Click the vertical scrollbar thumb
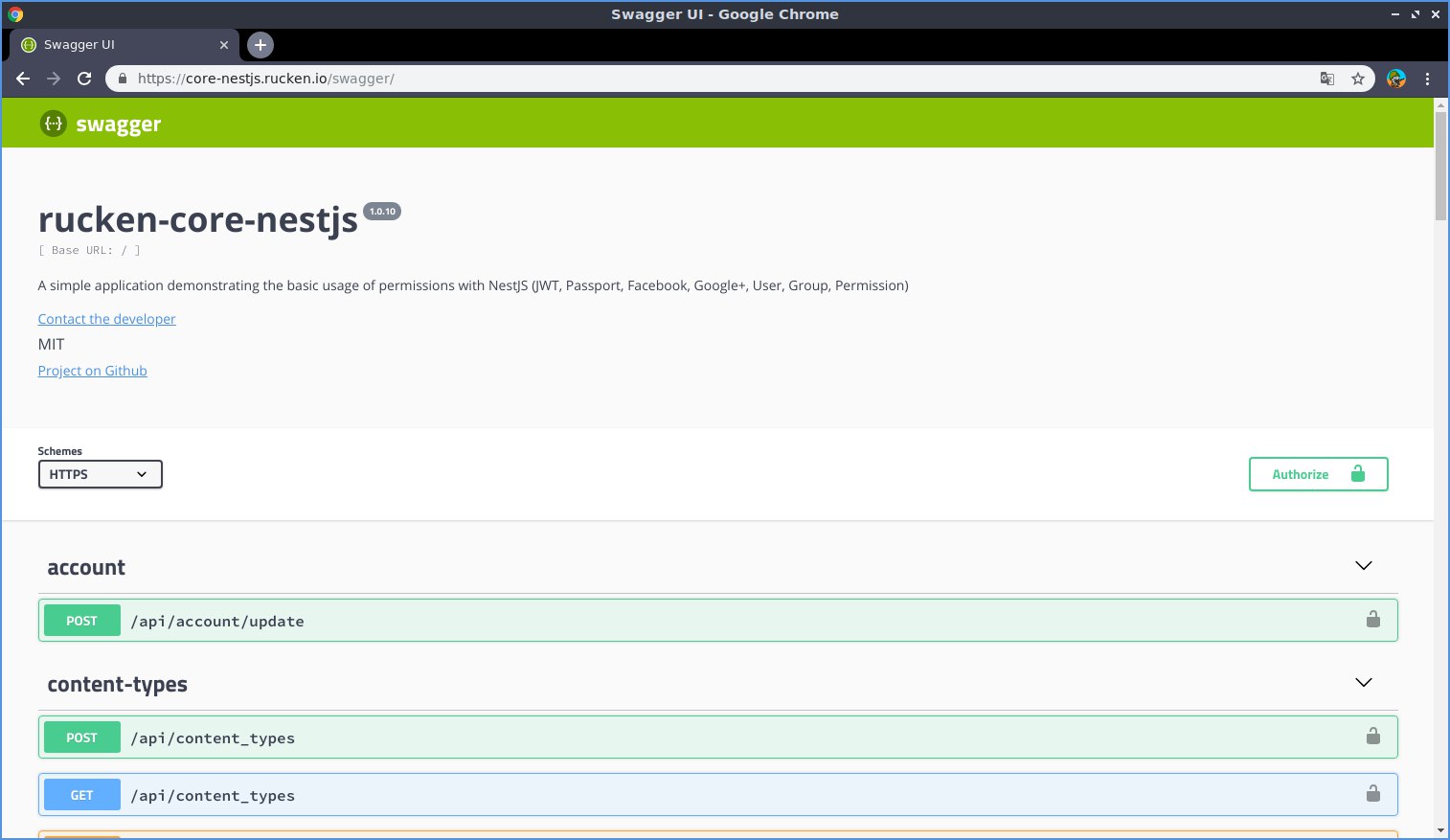This screenshot has height=840, width=1450. click(1440, 166)
